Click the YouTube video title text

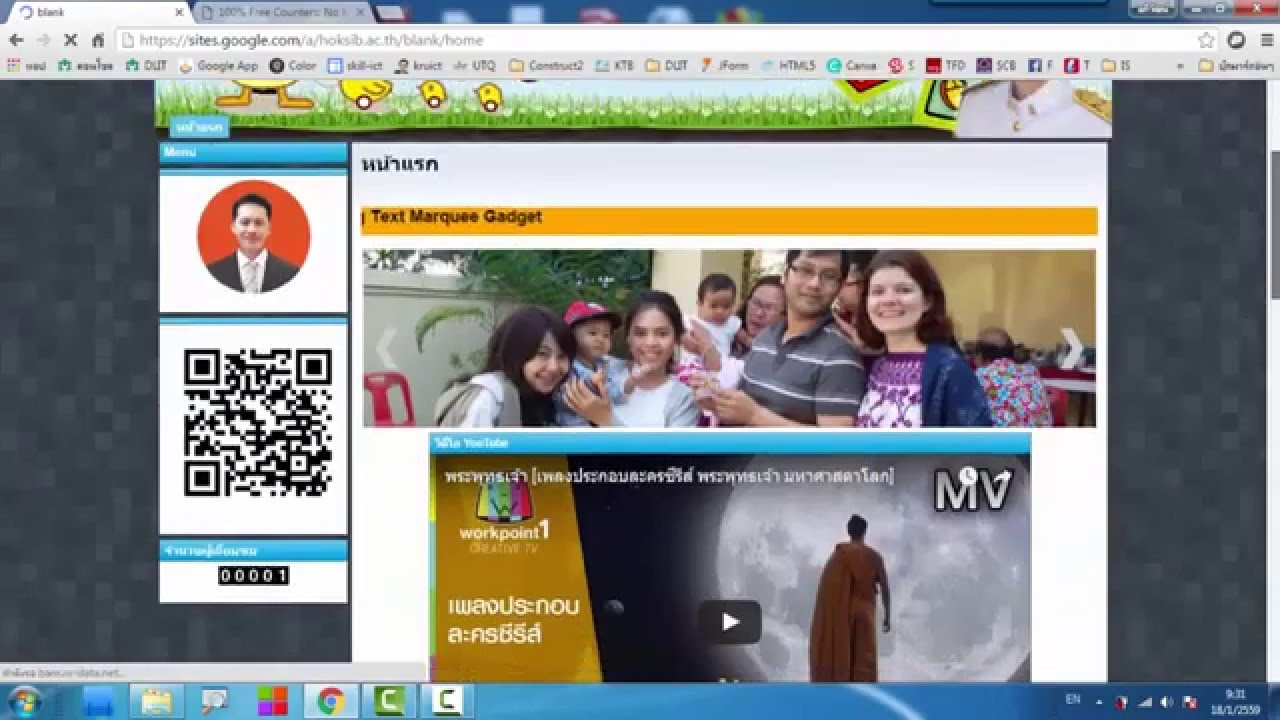pos(670,476)
